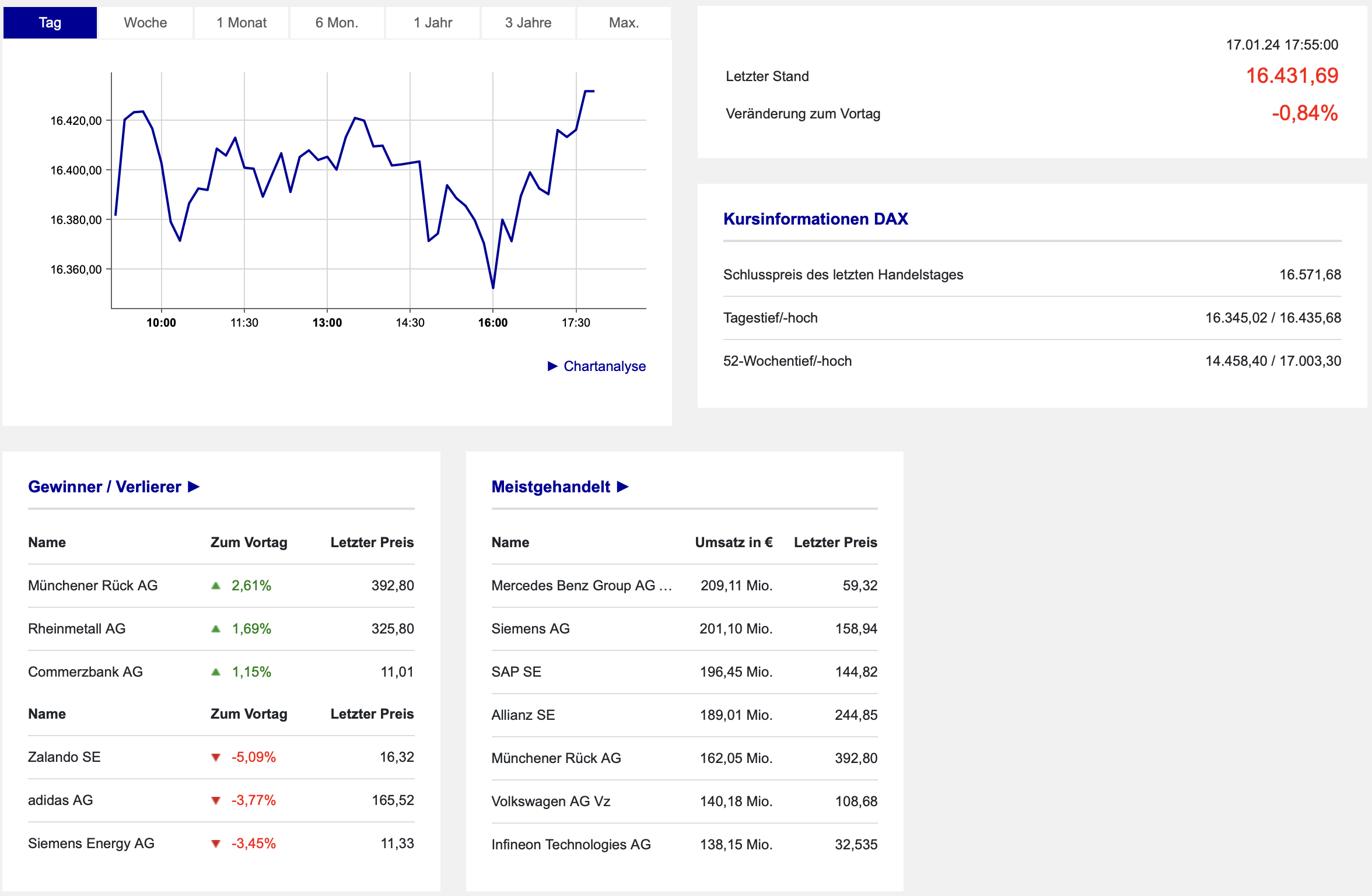Click green up arrow beside Commerzbank AG
The image size is (1372, 896).
point(216,672)
